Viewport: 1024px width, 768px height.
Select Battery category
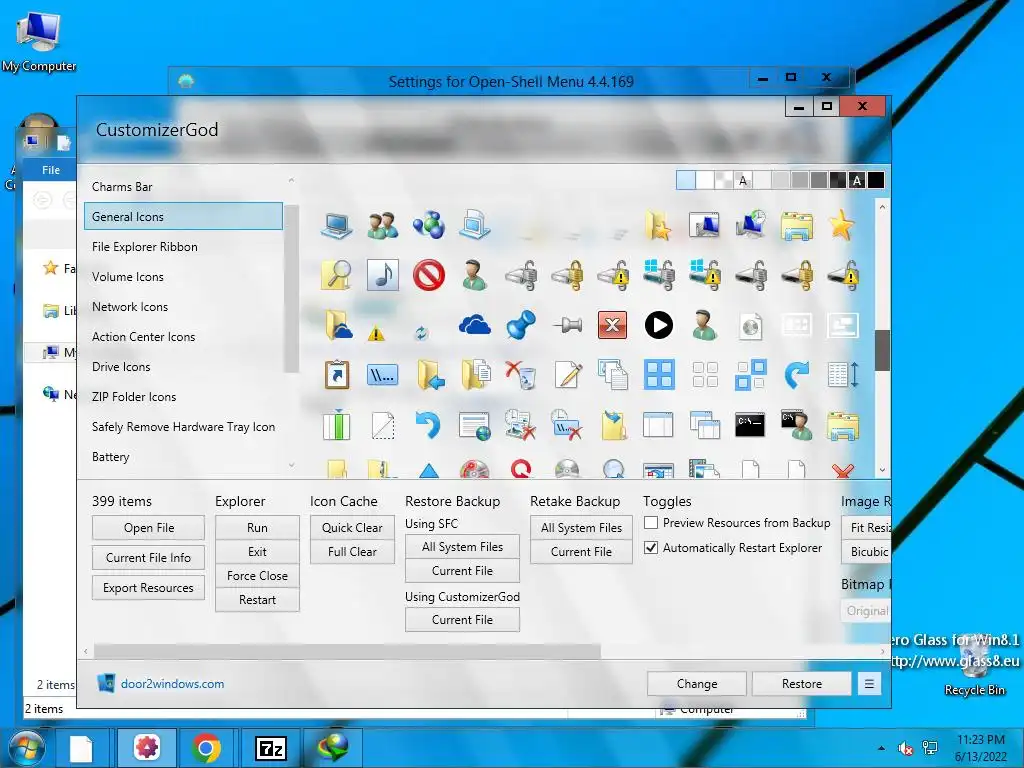click(183, 456)
